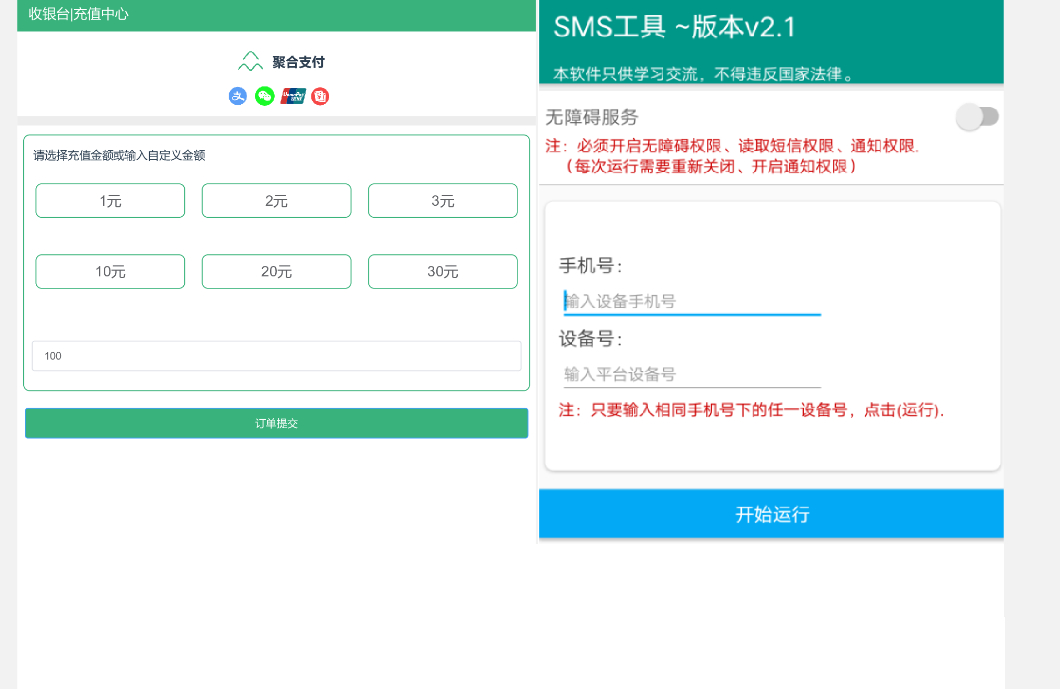Click the 聚合支付 mountain logo
Image resolution: width=1060 pixels, height=689 pixels.
(251, 62)
